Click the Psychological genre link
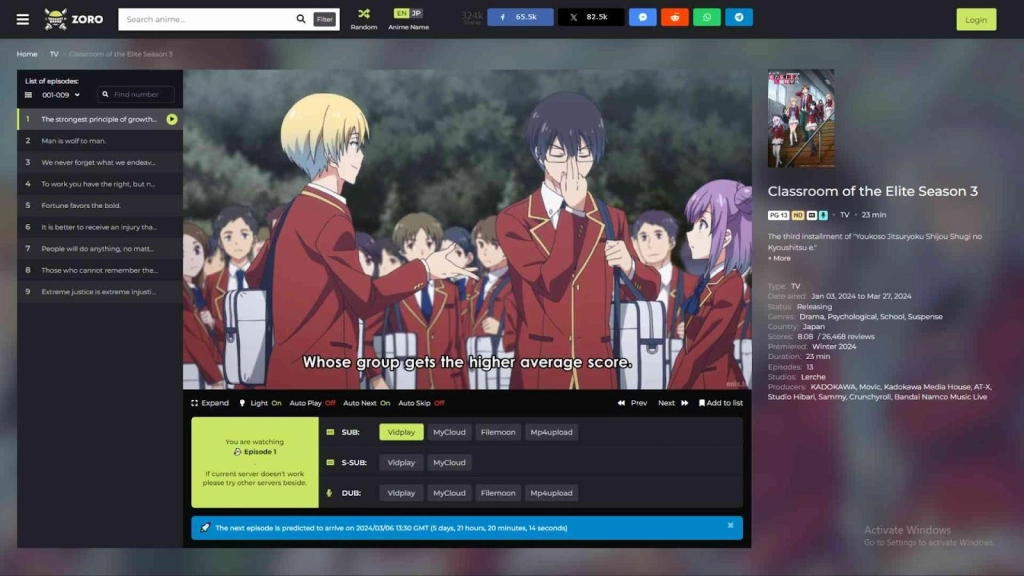1024x576 pixels. point(852,317)
